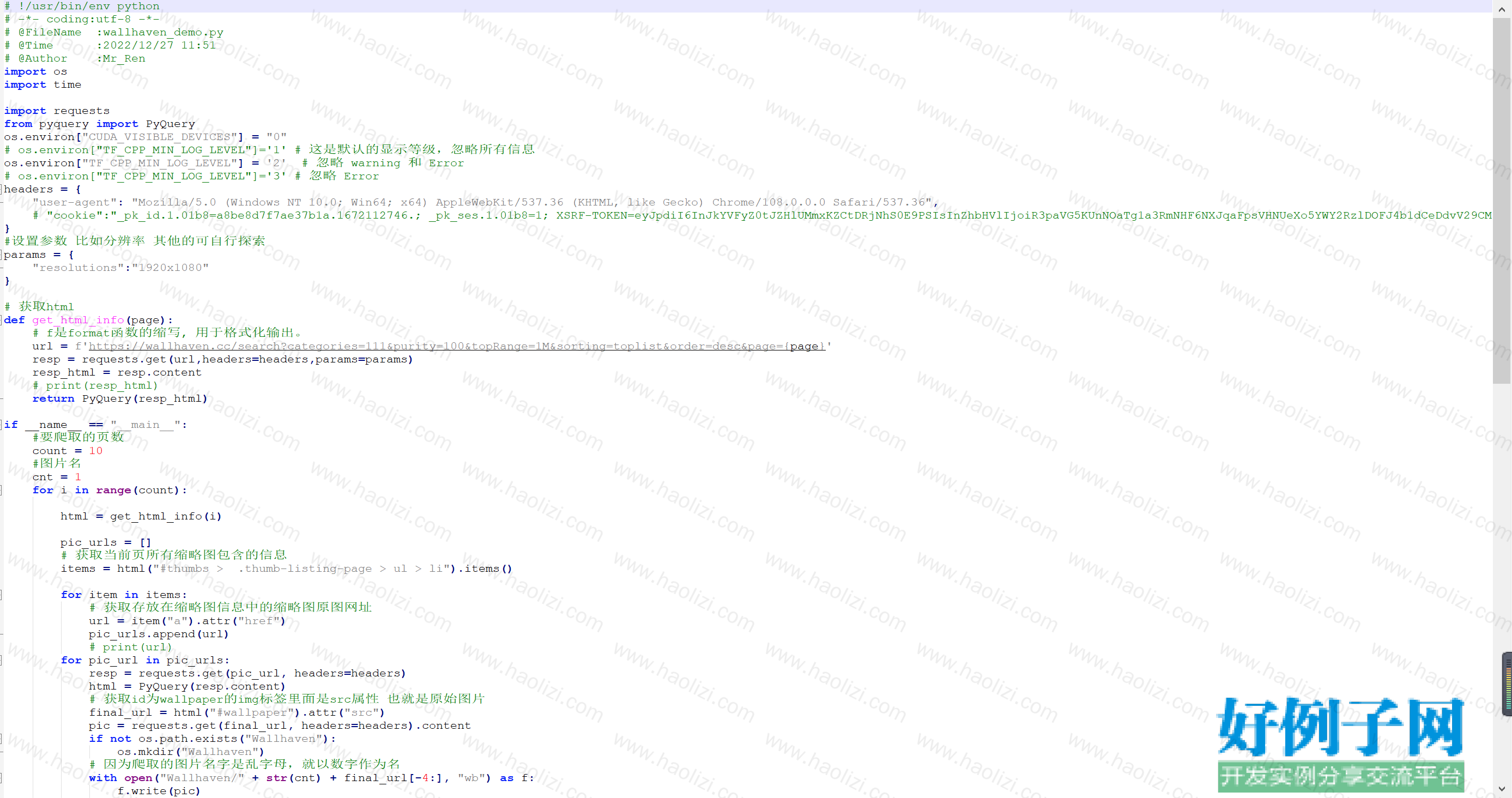Click the '# !/usr/bin/env python' line

[x=82, y=6]
